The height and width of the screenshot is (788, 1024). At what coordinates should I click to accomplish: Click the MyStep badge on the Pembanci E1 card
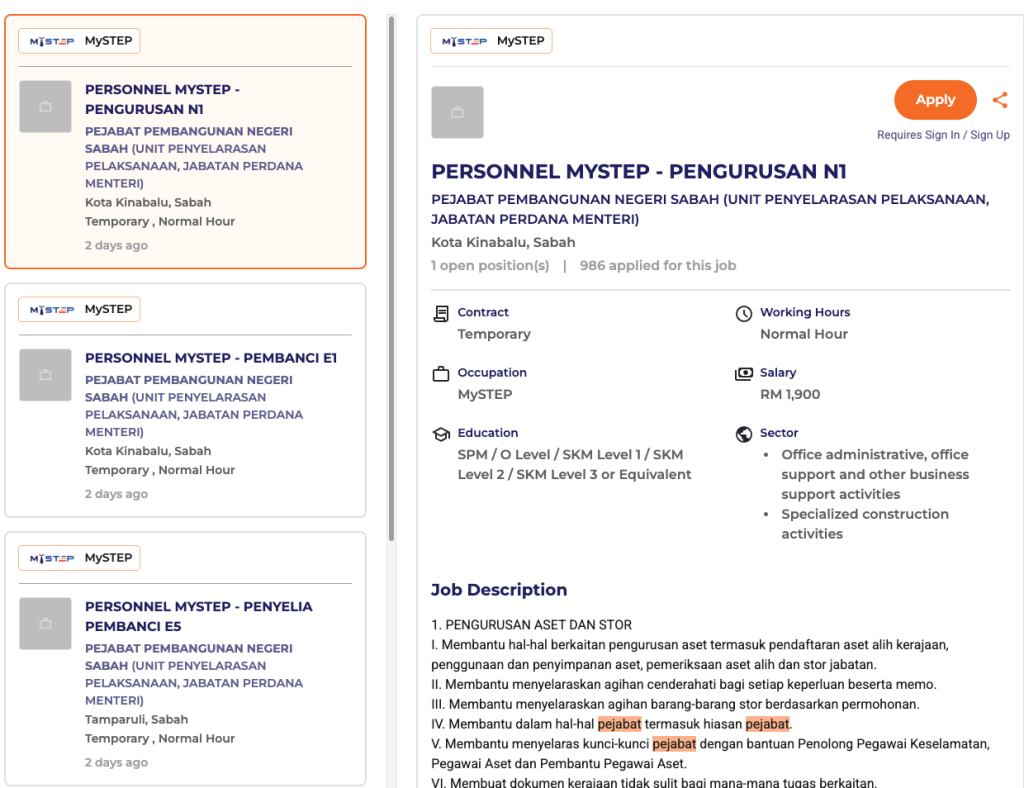[79, 310]
